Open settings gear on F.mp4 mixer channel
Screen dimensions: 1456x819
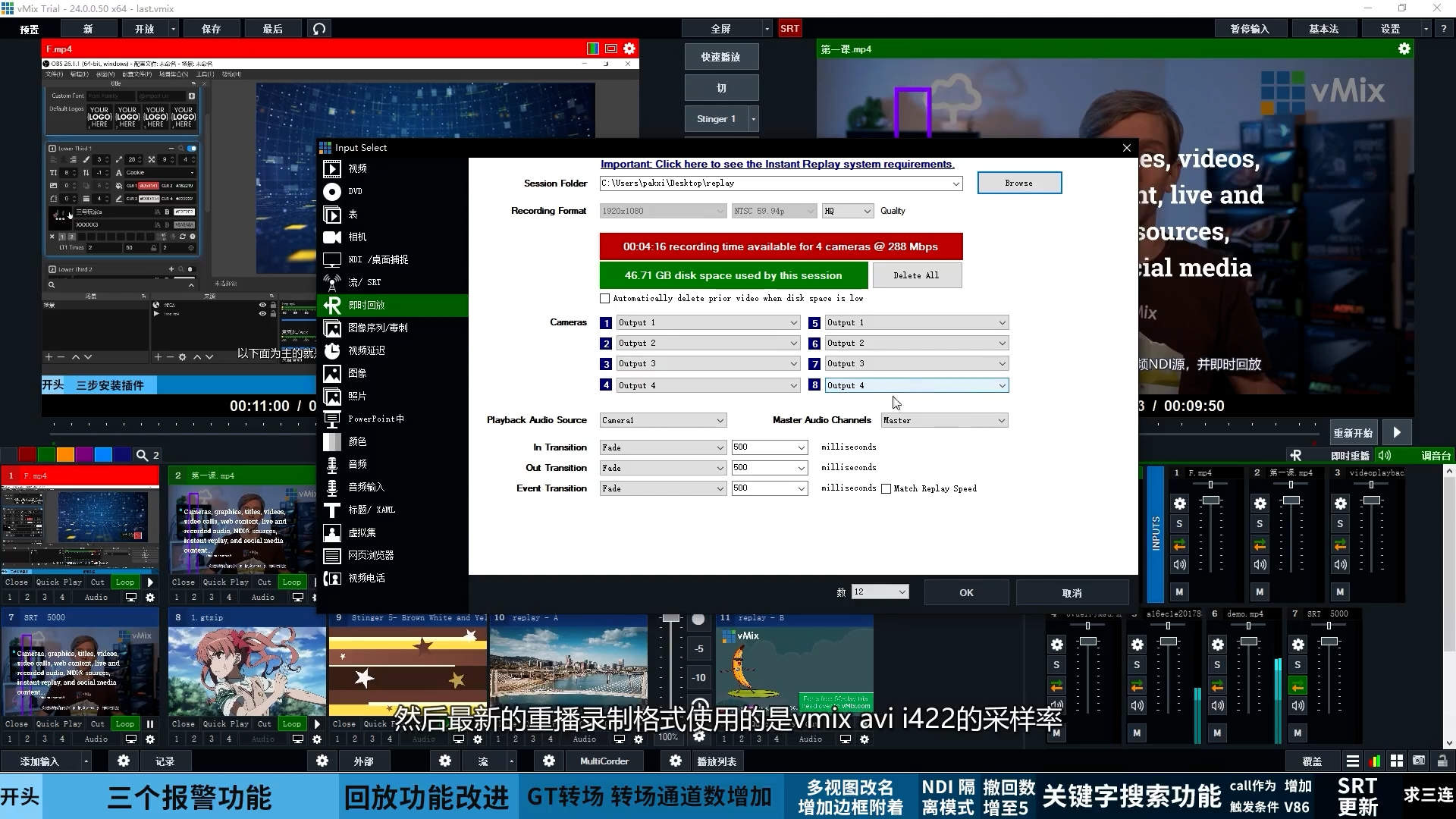click(1180, 503)
